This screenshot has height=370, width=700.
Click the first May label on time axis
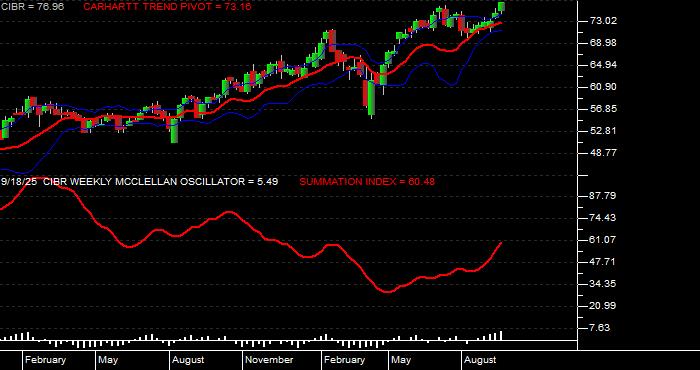(108, 360)
